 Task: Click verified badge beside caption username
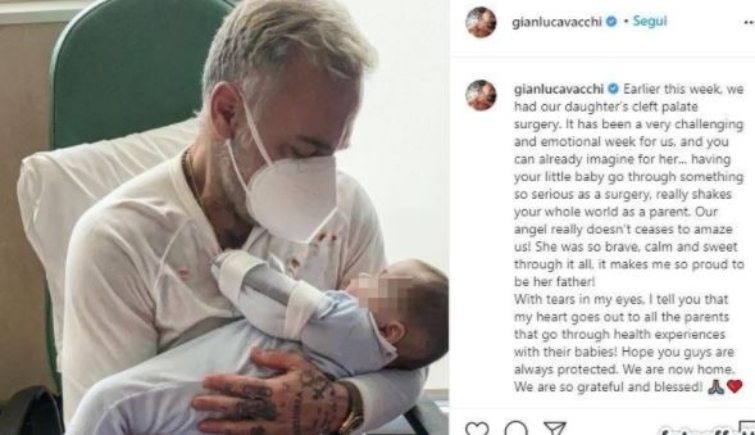click(613, 89)
